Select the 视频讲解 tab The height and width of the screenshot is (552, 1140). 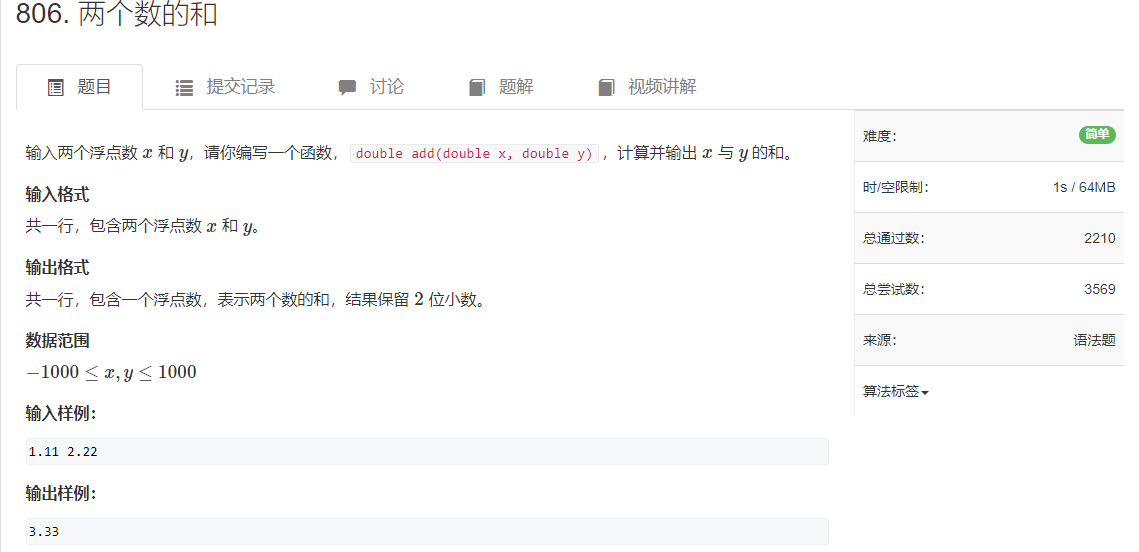click(647, 87)
